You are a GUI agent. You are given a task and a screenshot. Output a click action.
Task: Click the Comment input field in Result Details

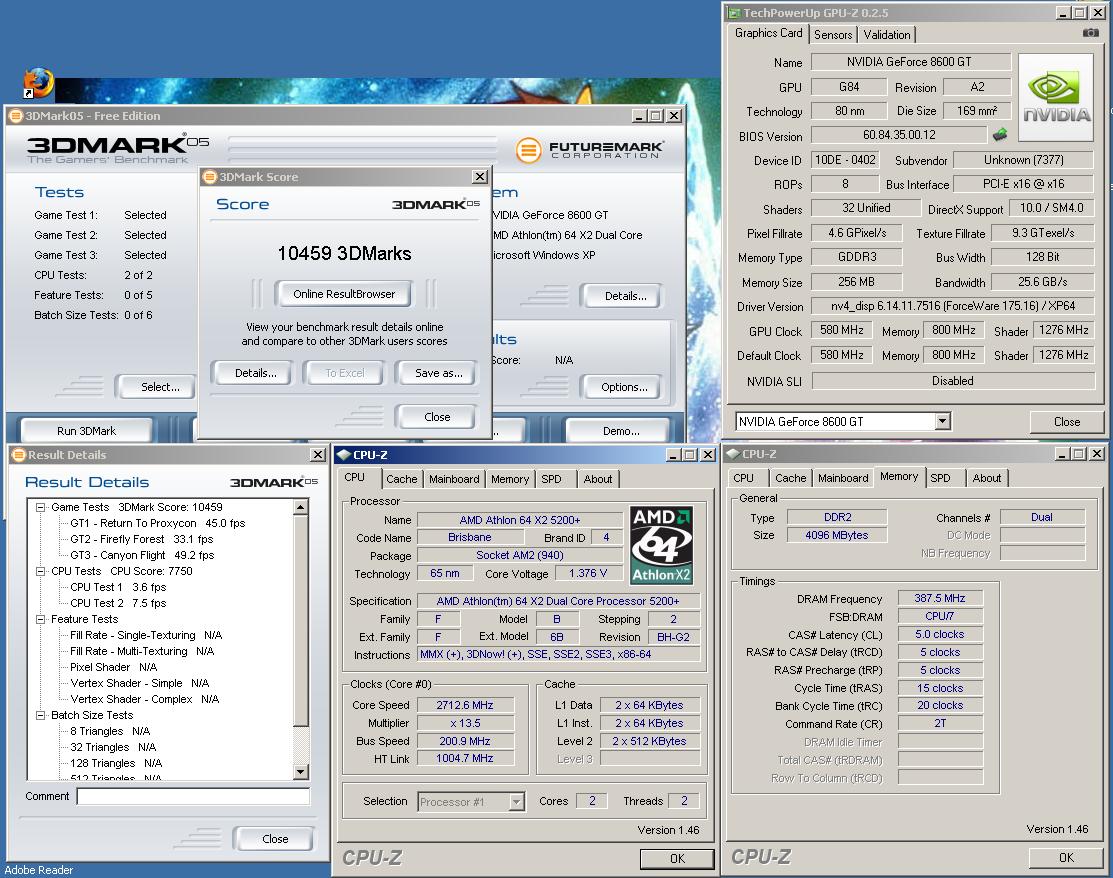(x=193, y=796)
